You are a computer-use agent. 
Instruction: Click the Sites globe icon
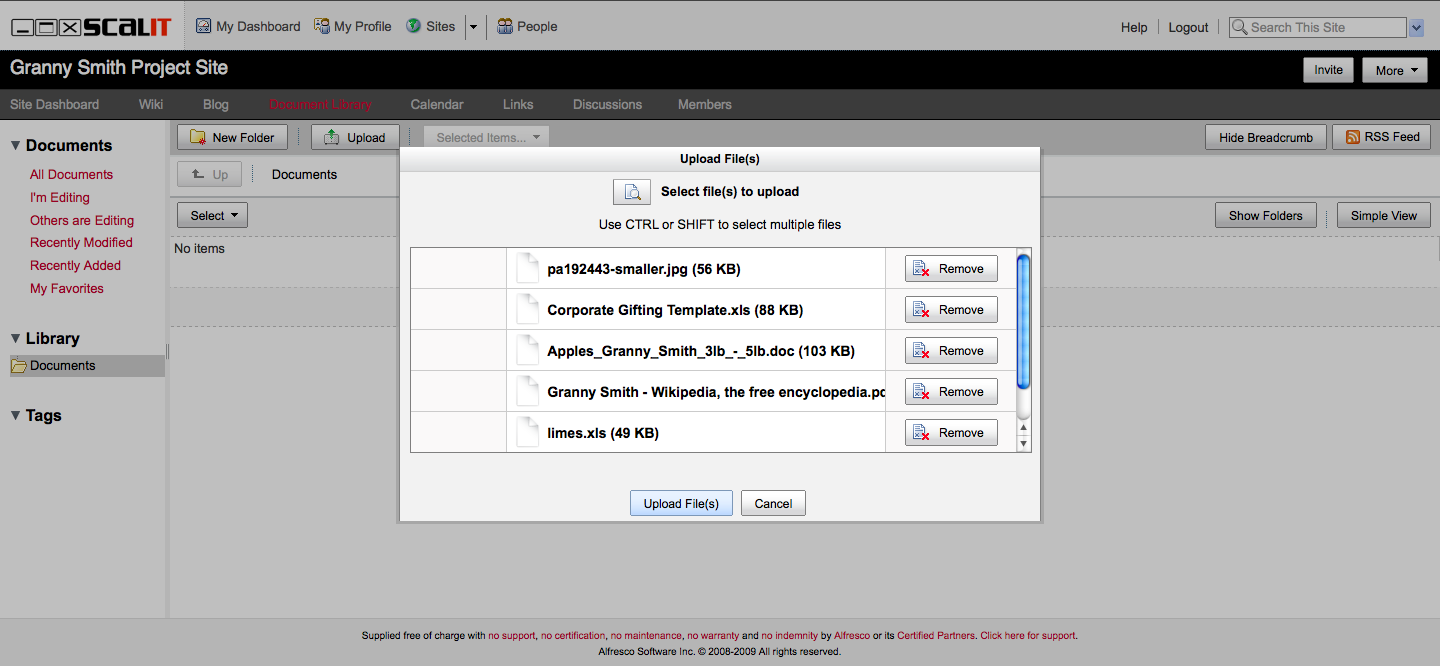[413, 26]
